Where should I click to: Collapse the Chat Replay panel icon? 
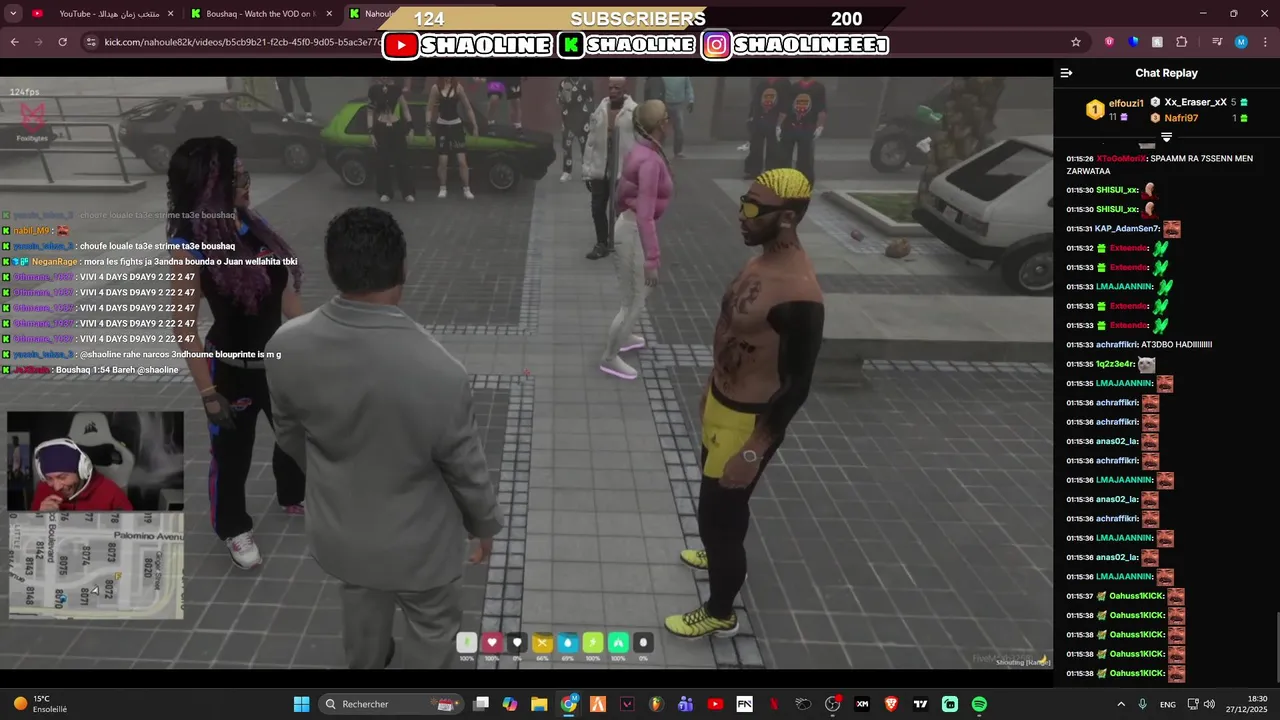[x=1066, y=73]
